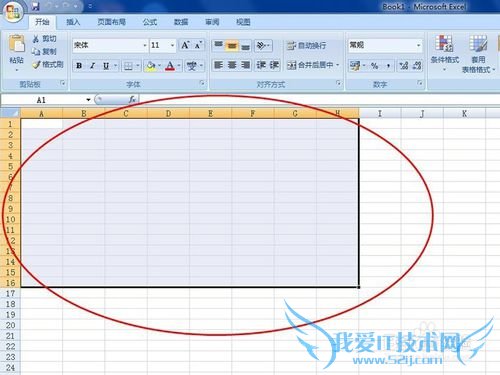Increase the indent
This screenshot has height=375, width=500.
[x=274, y=65]
